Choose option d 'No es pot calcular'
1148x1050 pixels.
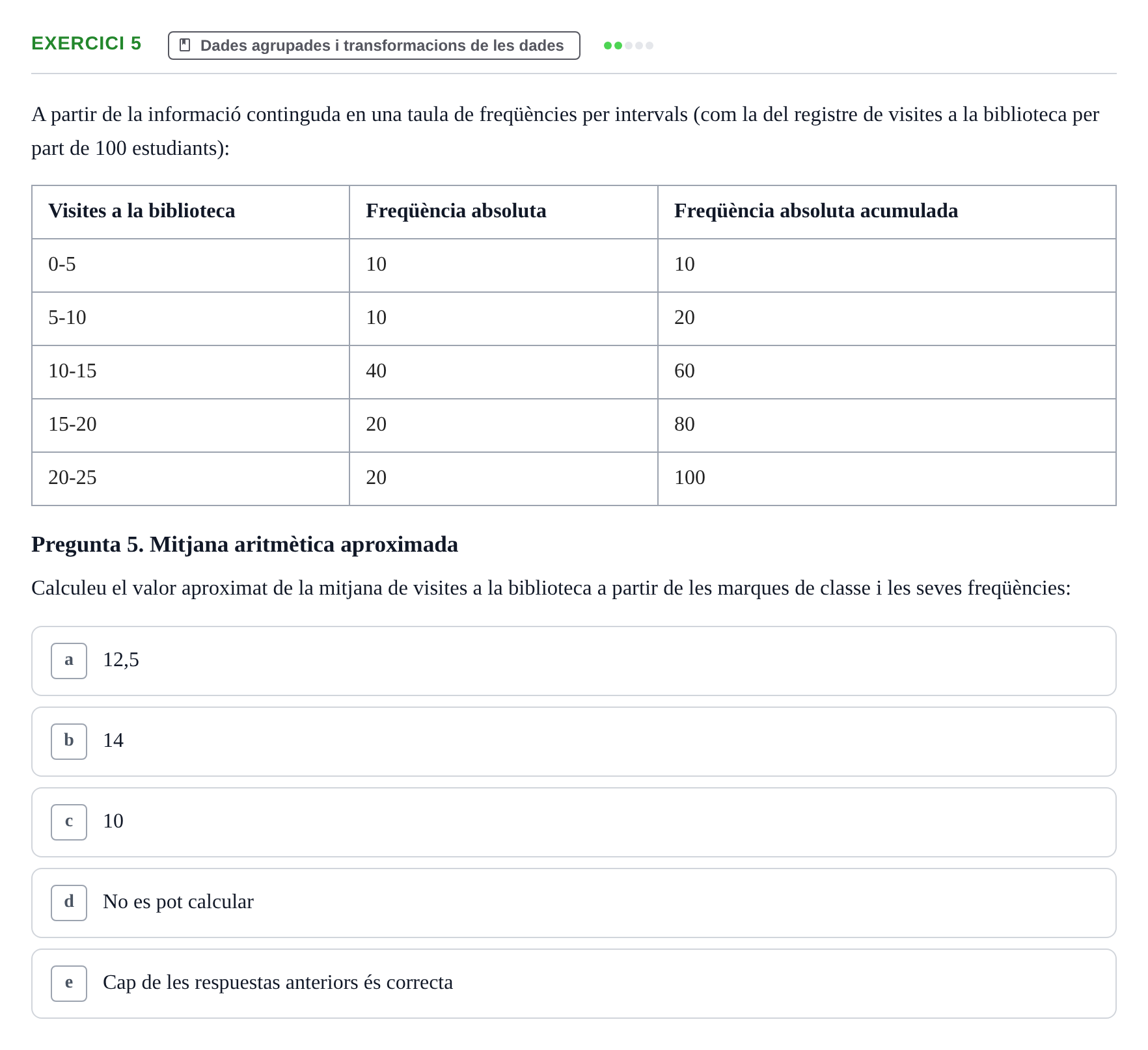pos(574,903)
